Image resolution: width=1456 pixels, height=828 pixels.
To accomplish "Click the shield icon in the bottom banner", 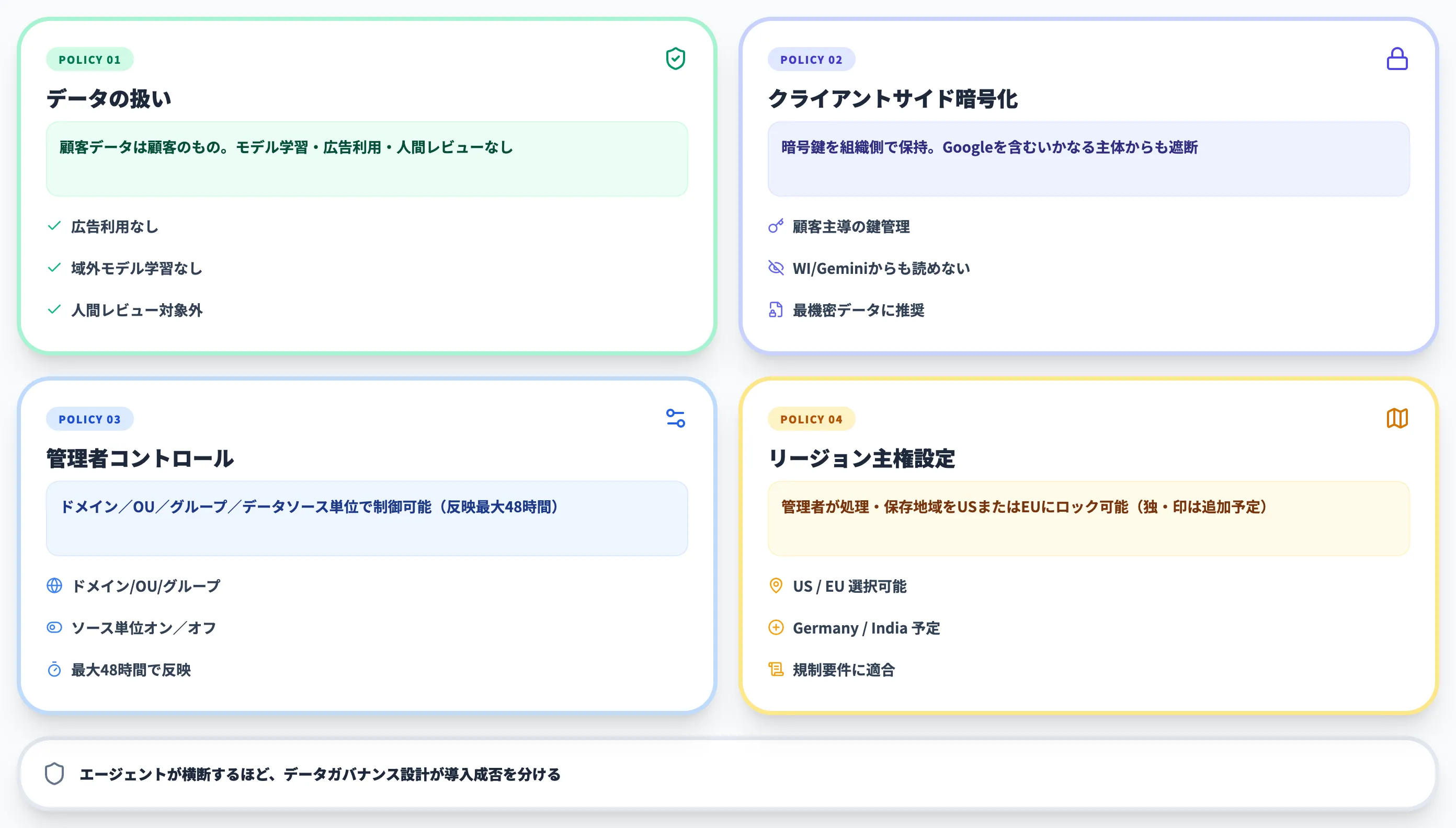I will point(54,774).
